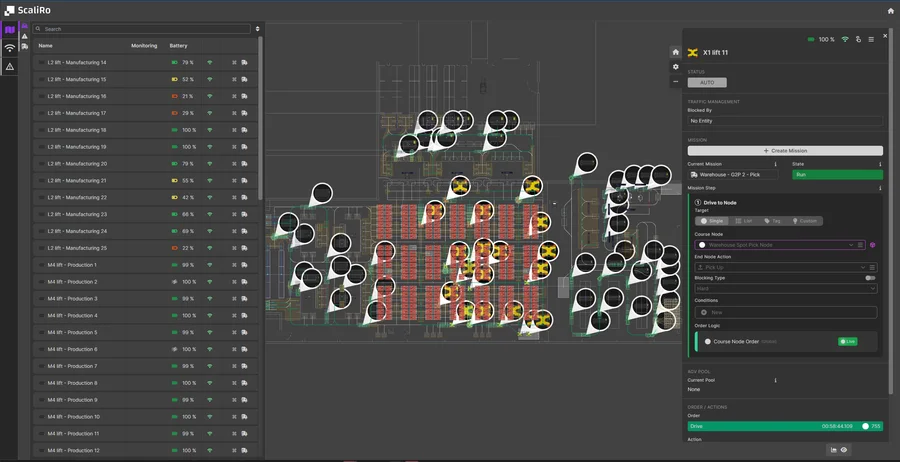Click the green Drive order progress bar
Viewport: 900px width, 462px height.
point(785,426)
